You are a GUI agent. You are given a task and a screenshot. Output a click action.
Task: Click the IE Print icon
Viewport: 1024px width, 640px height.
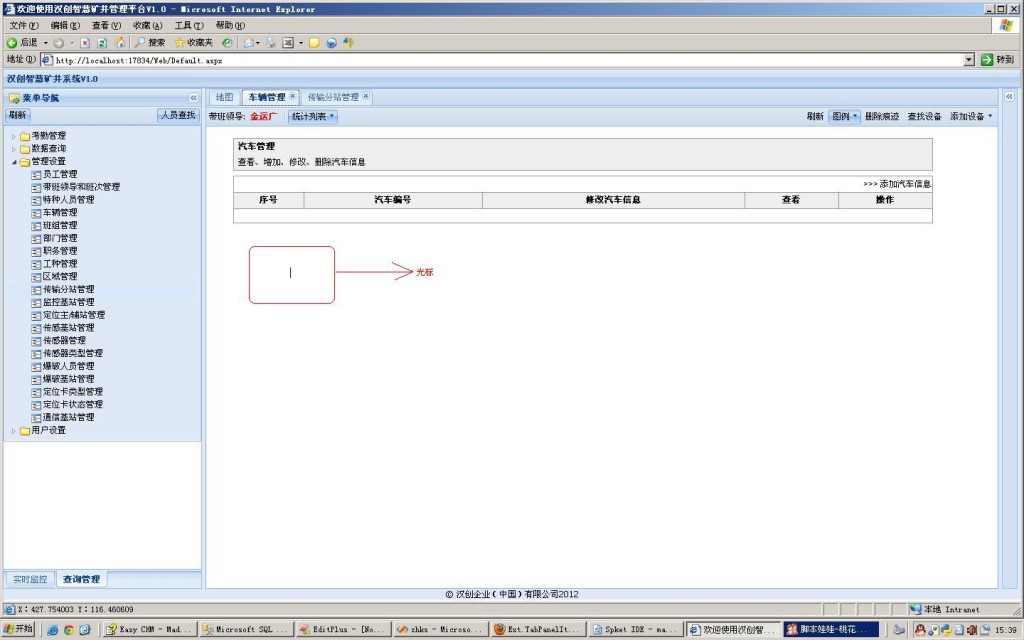coord(270,42)
